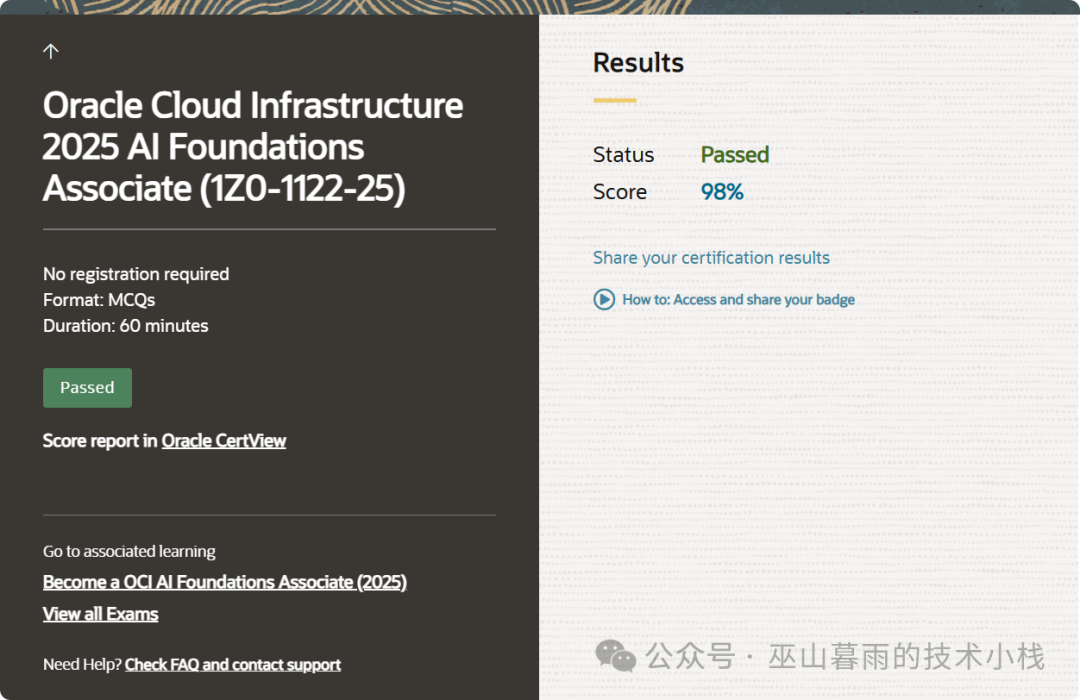
Task: Open Check FAQ and contact support
Action: 233,664
